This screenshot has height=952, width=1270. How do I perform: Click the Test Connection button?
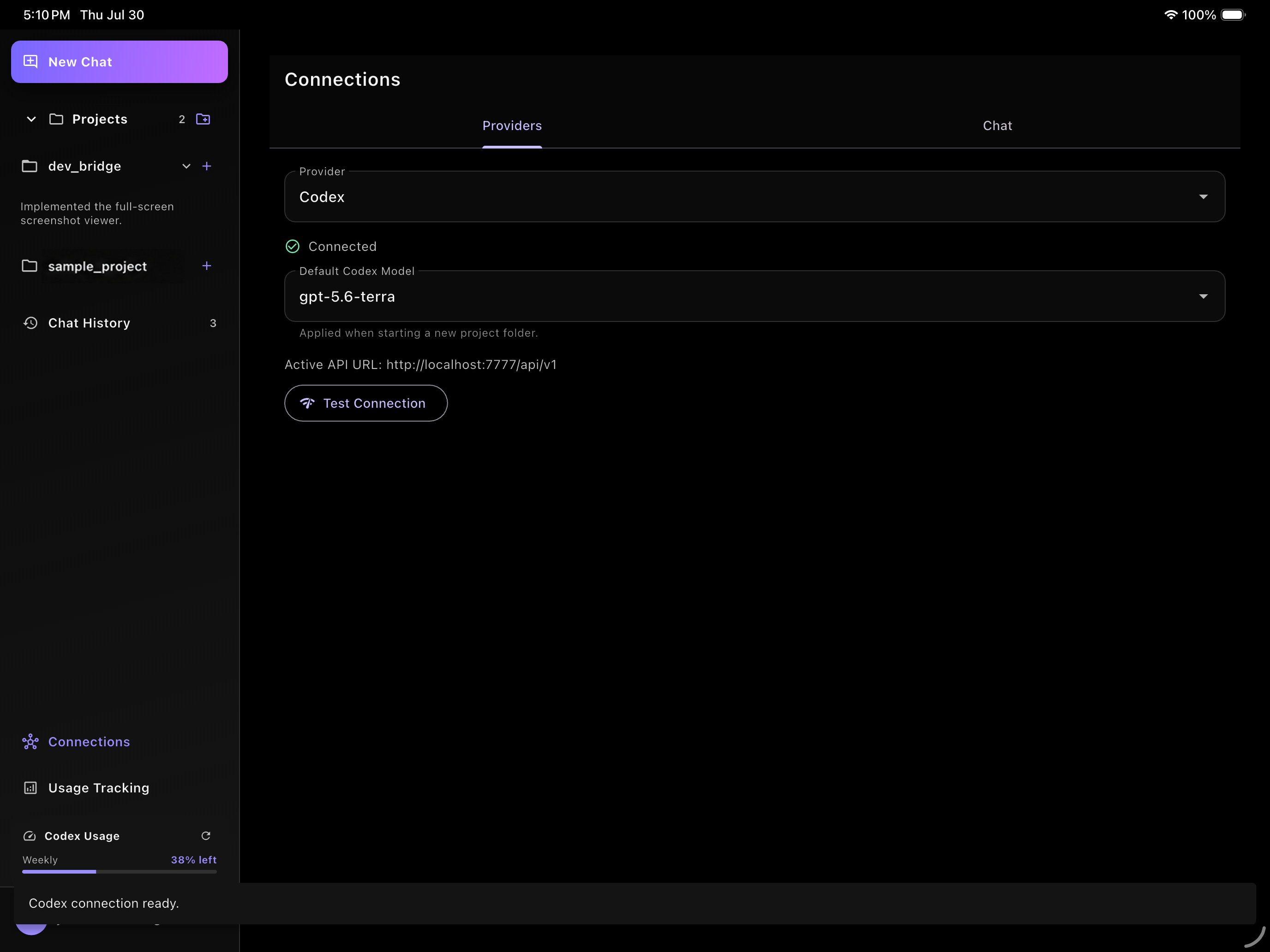tap(366, 404)
